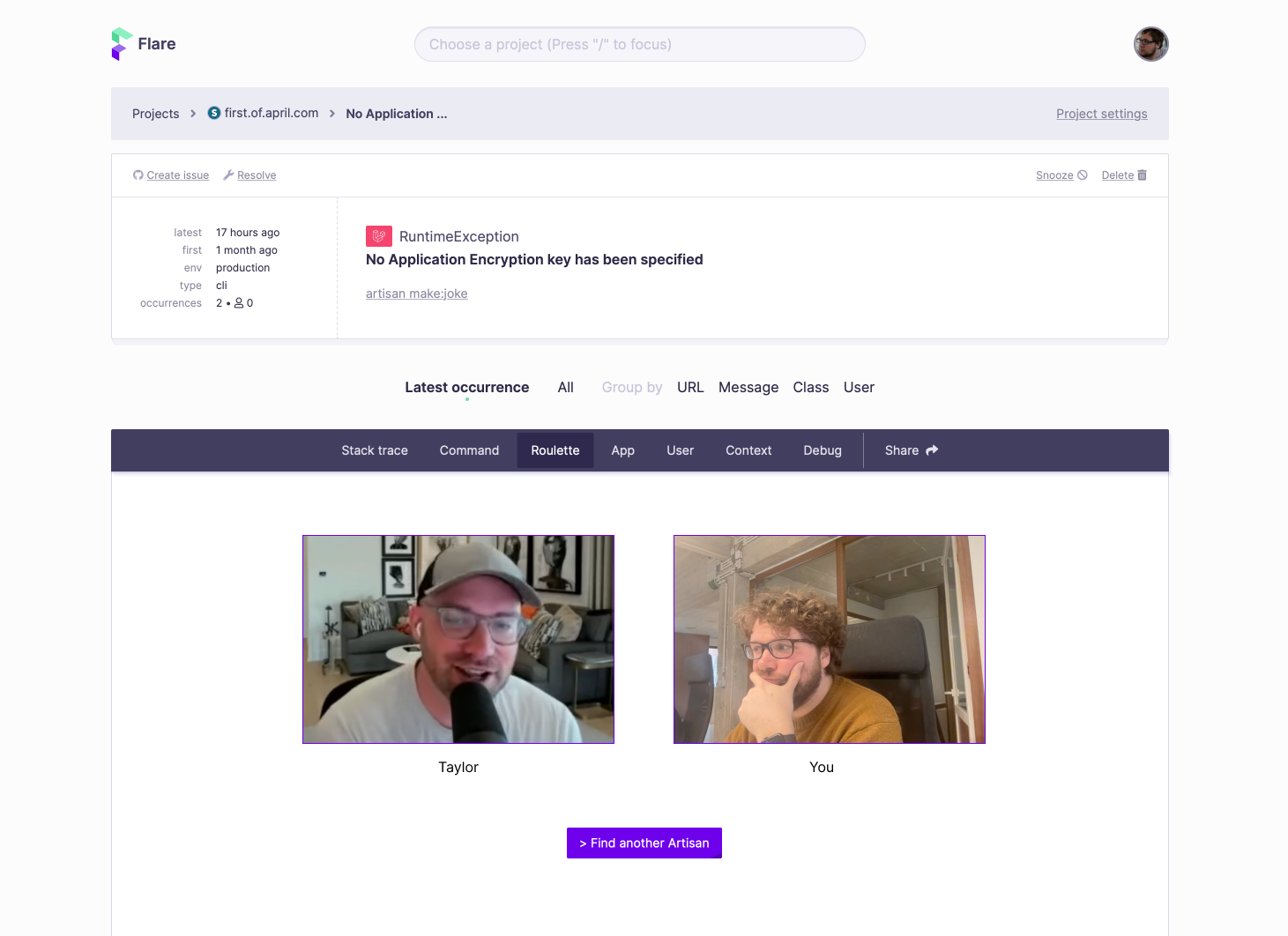Viewport: 1288px width, 936px height.
Task: Switch to the Stack trace tab
Action: point(375,450)
